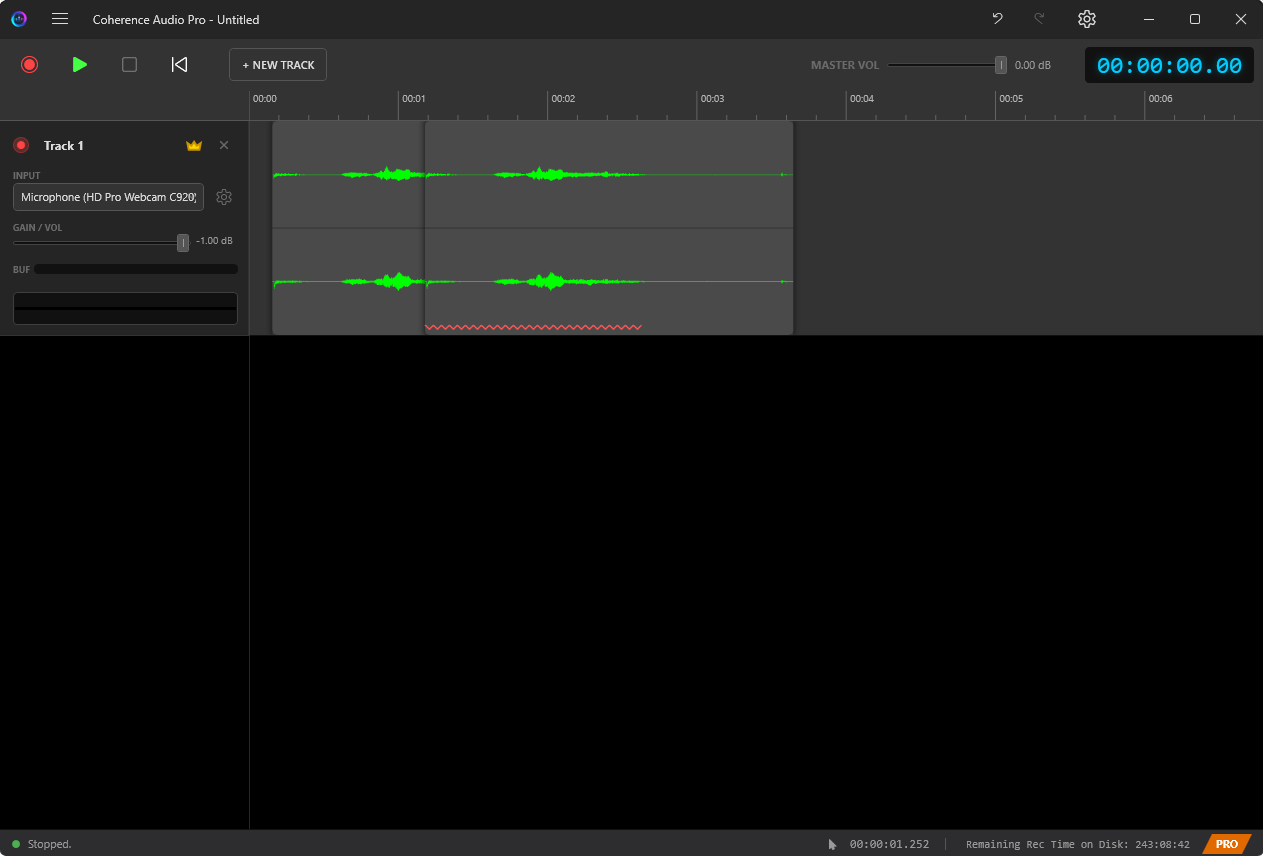This screenshot has height=856, width=1263.
Task: Select the audio clip starting at 00:01
Action: pos(600,227)
